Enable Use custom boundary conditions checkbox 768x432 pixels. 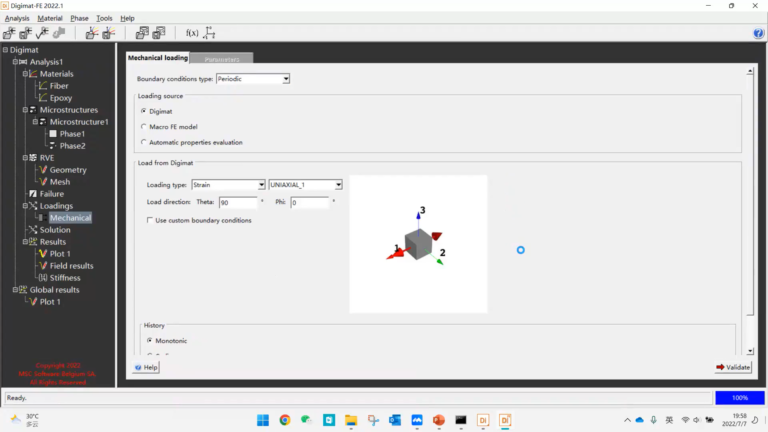point(150,220)
